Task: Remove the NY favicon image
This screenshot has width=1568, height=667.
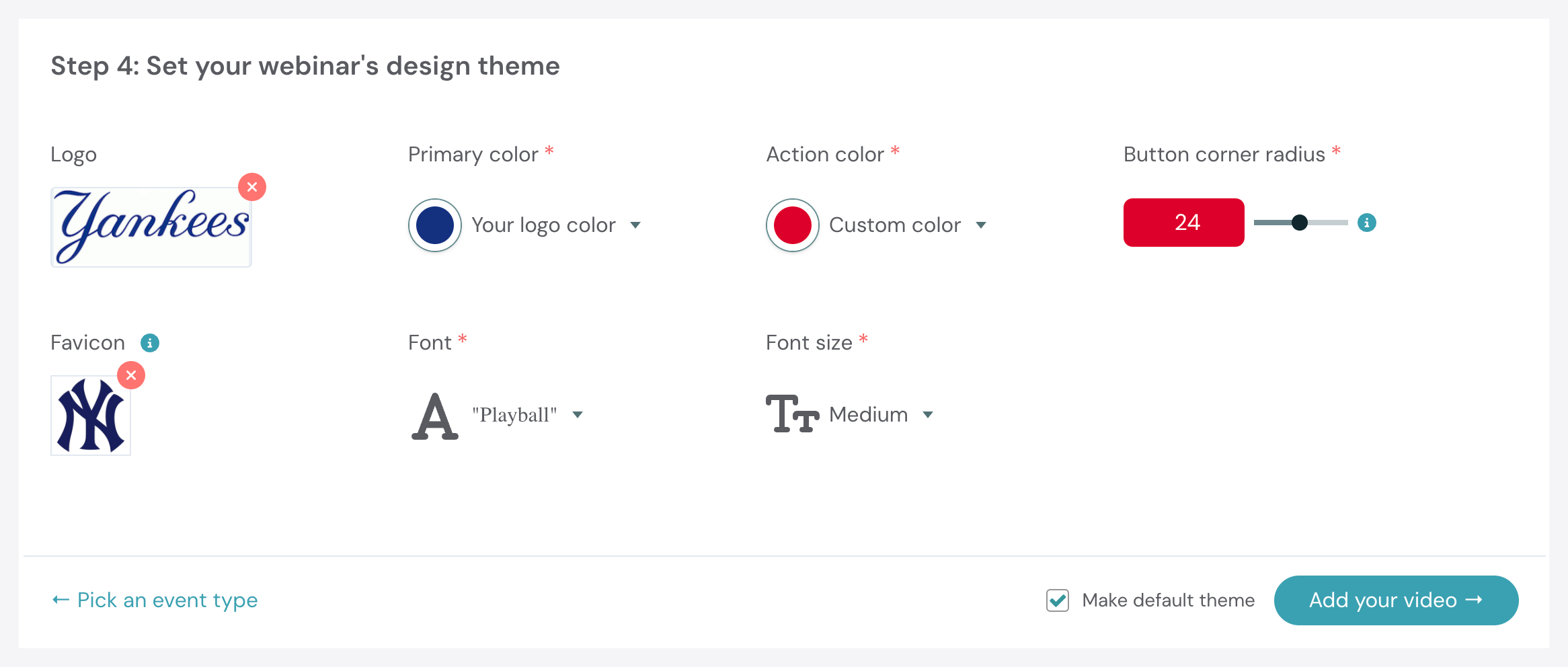Action: 131,375
